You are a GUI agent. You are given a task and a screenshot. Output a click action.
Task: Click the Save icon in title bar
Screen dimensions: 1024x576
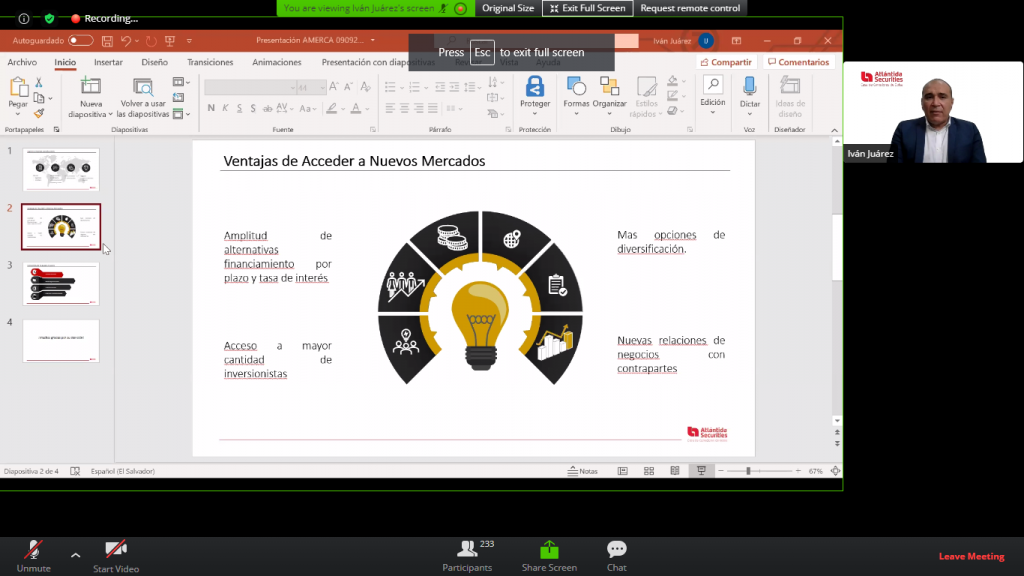[x=107, y=40]
